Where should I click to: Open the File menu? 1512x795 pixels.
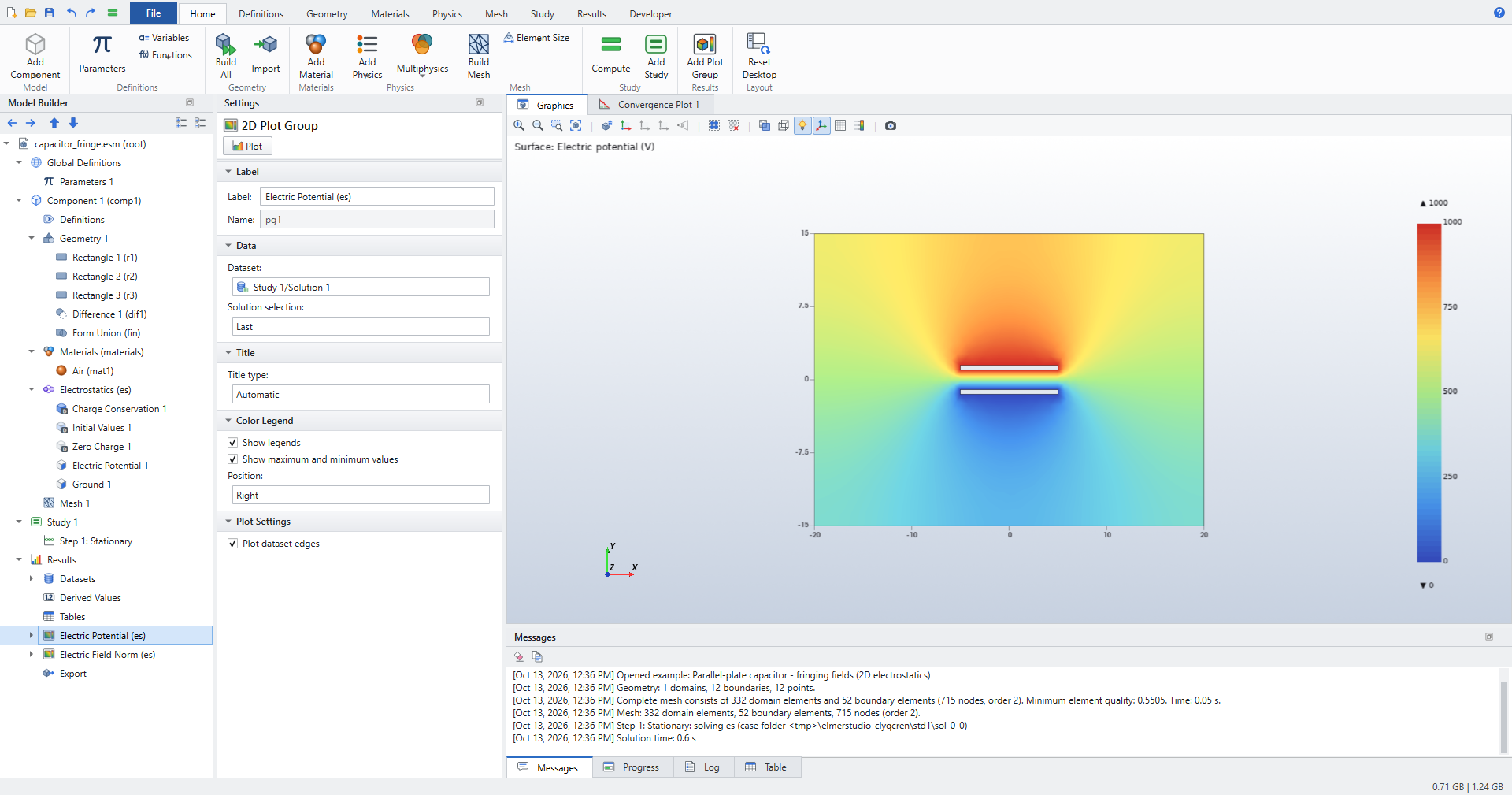pos(154,13)
